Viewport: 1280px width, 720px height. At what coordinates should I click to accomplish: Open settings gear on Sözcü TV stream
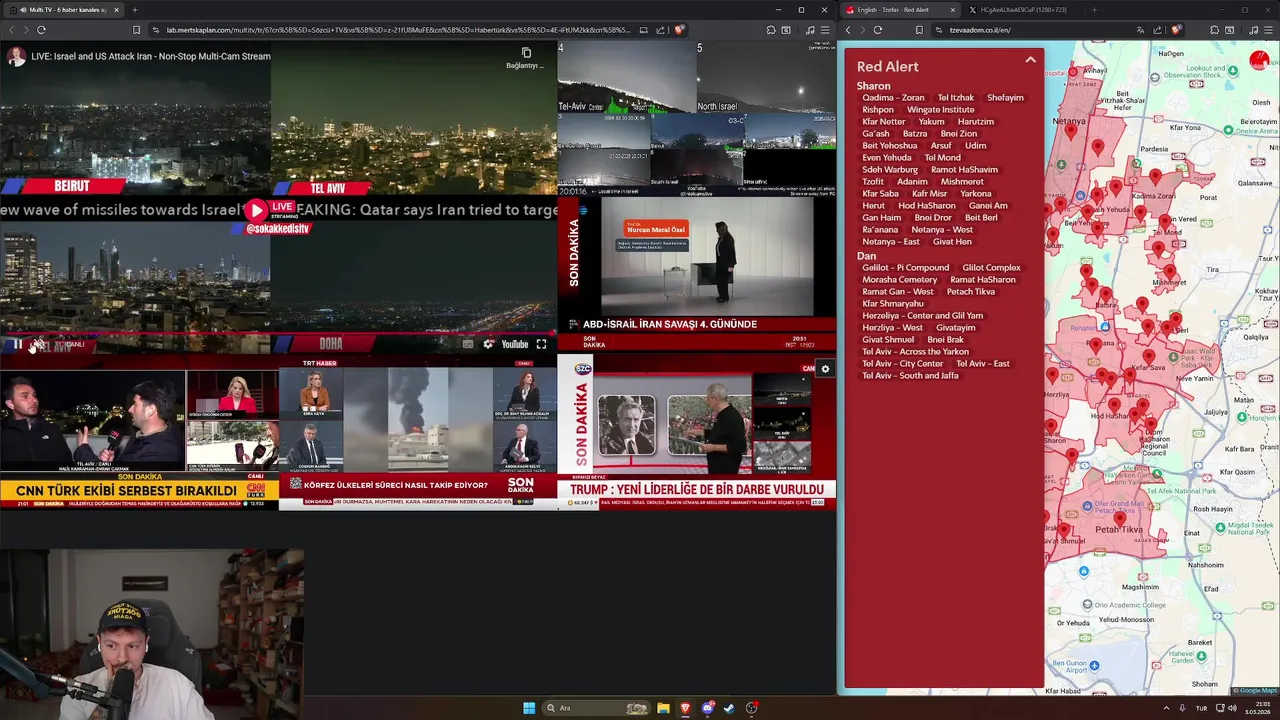click(825, 369)
